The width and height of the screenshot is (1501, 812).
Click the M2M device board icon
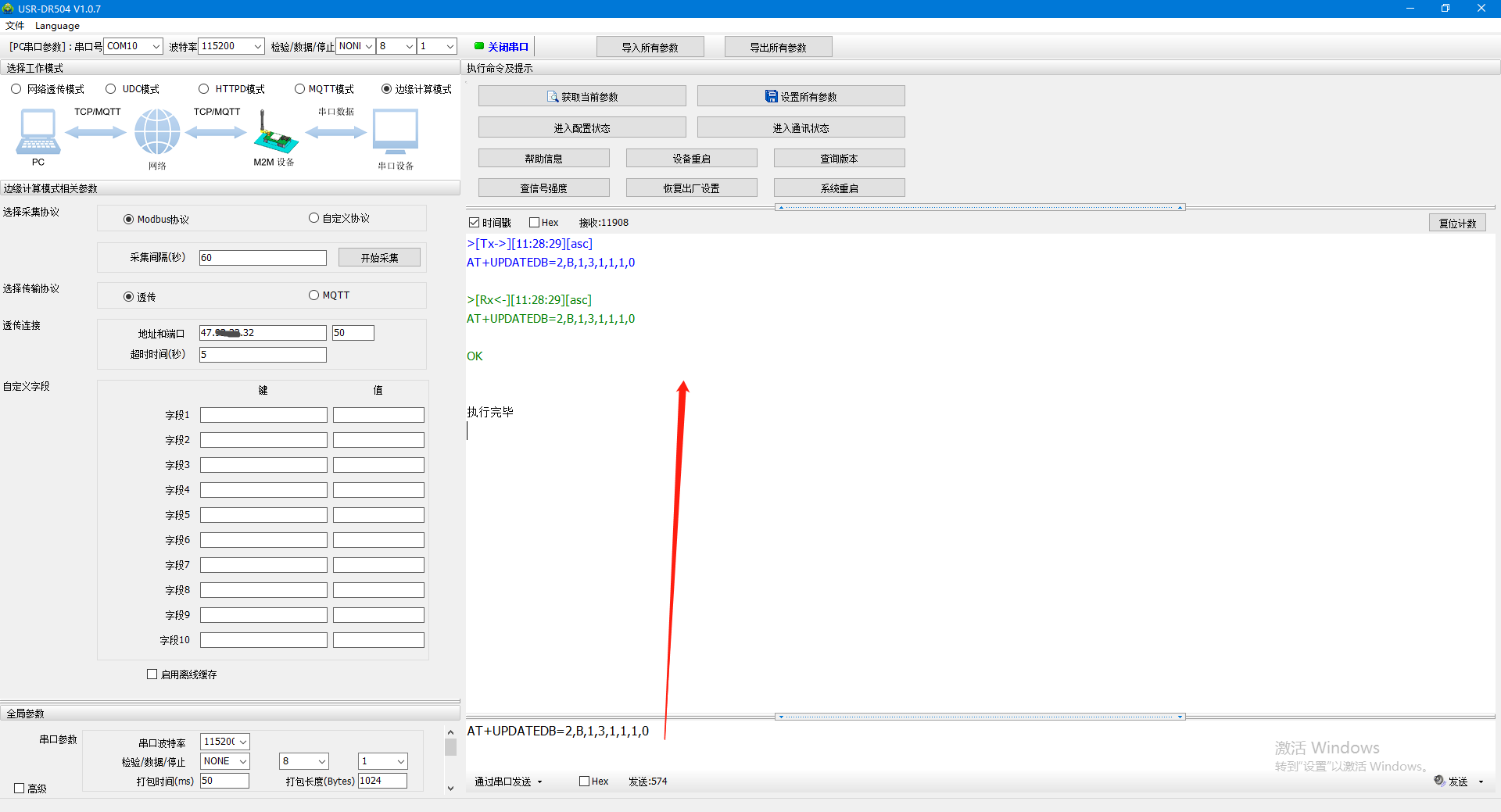click(x=274, y=134)
